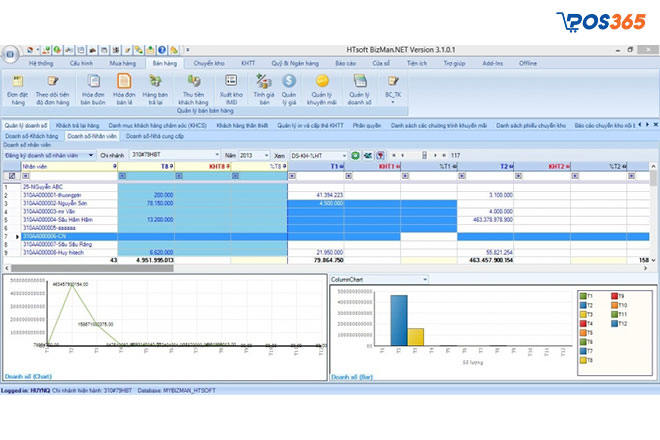Open the Báo cáo ribbon tab
660x440 pixels.
[x=346, y=62]
